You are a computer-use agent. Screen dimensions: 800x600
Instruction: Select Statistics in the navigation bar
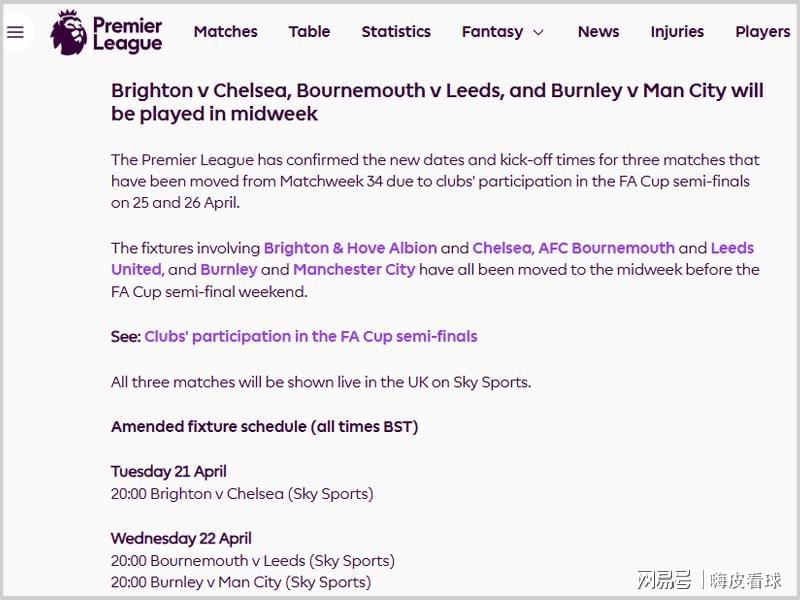396,32
